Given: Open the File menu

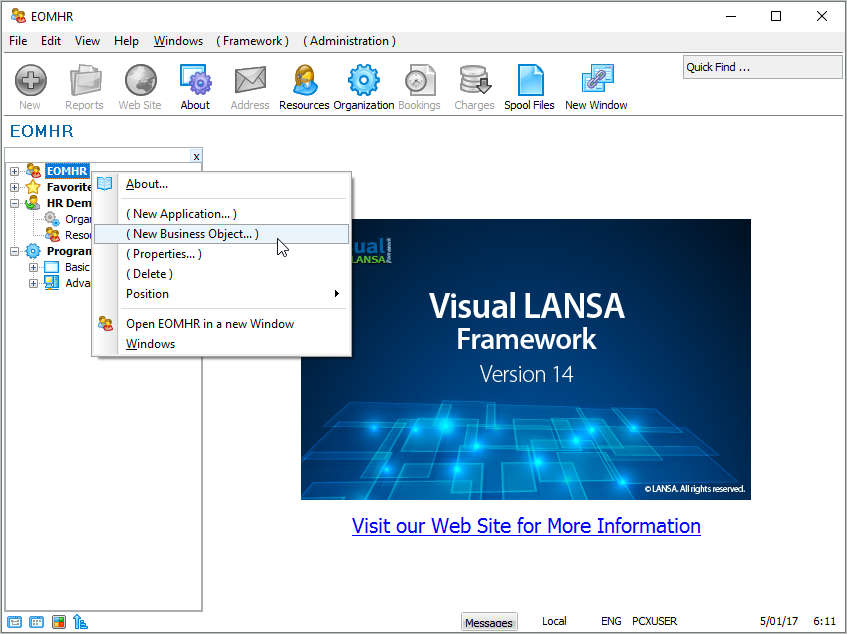Looking at the screenshot, I should tap(18, 41).
